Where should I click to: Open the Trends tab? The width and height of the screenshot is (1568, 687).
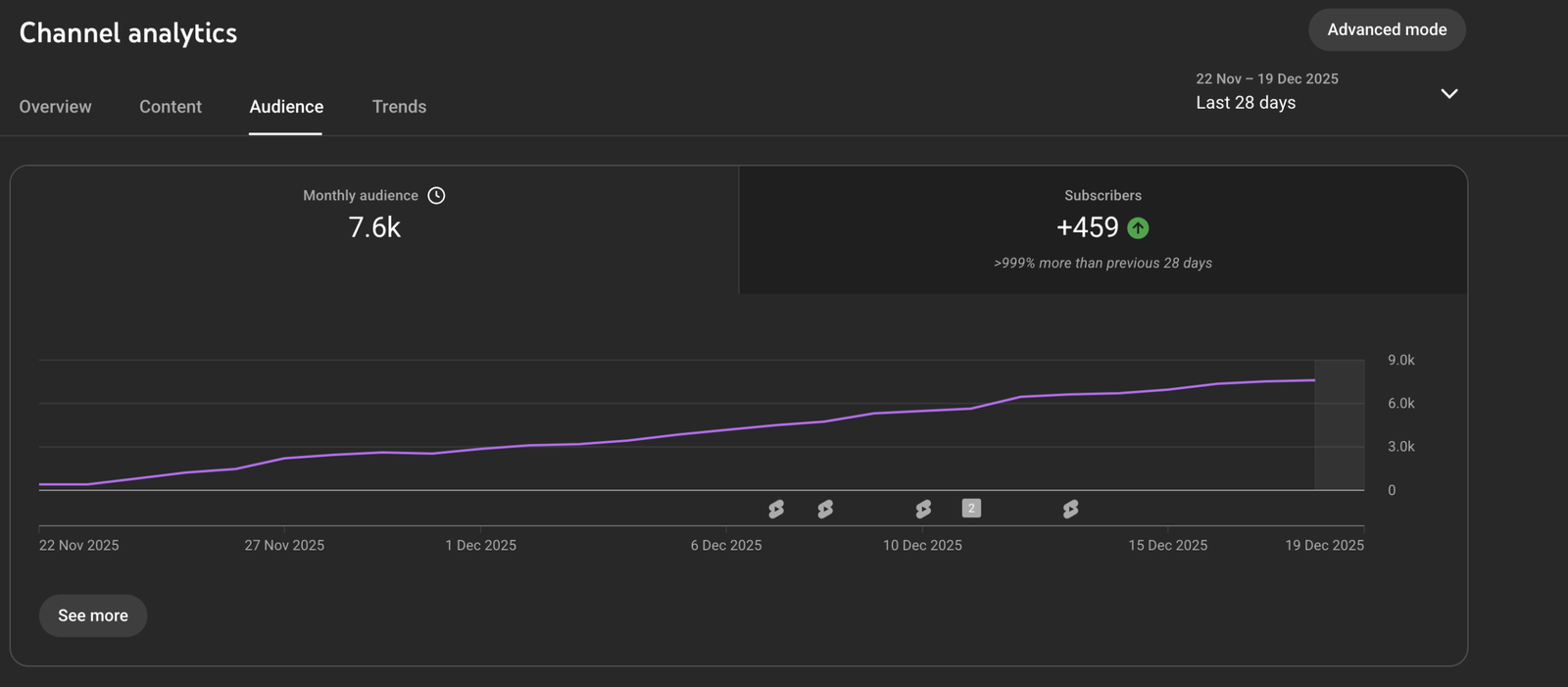click(399, 107)
